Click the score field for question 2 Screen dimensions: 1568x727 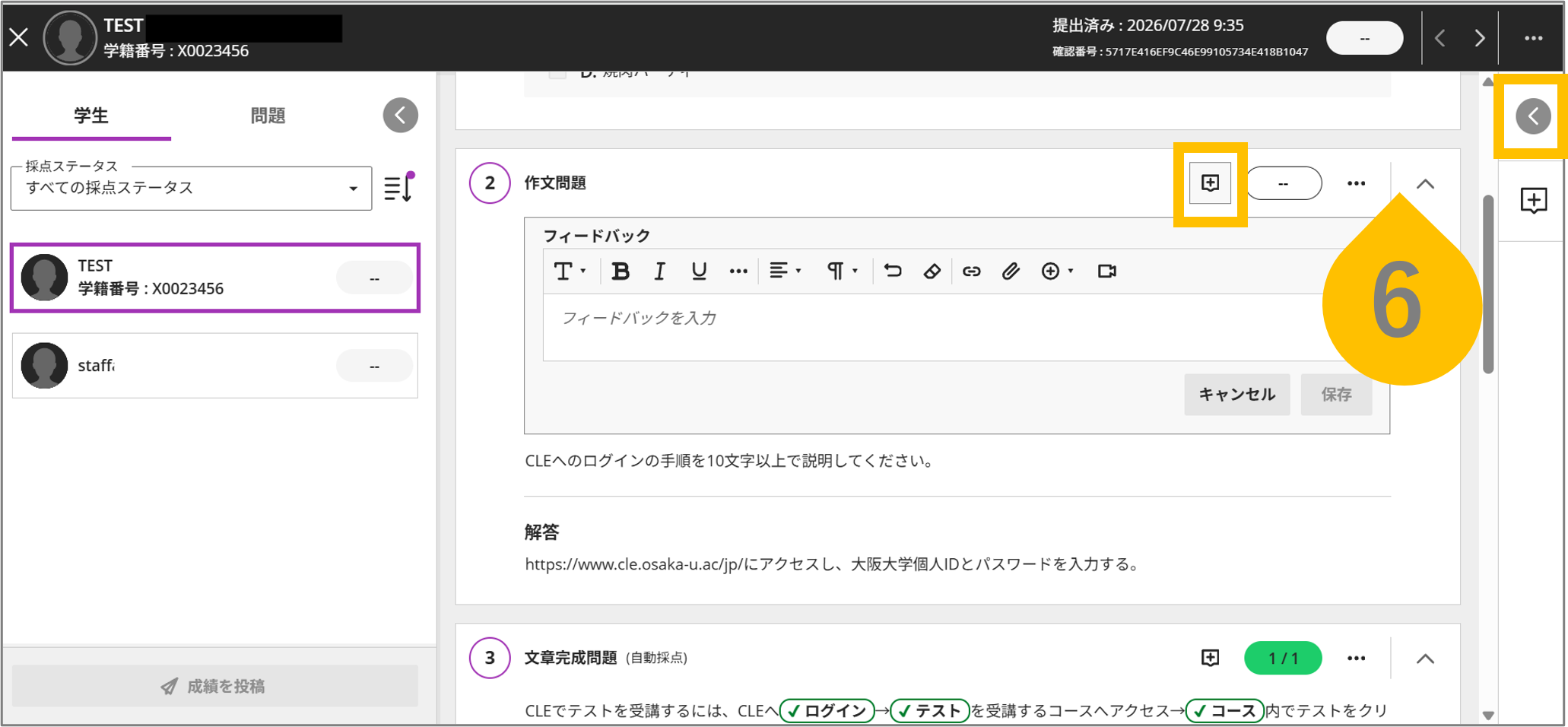1284,183
